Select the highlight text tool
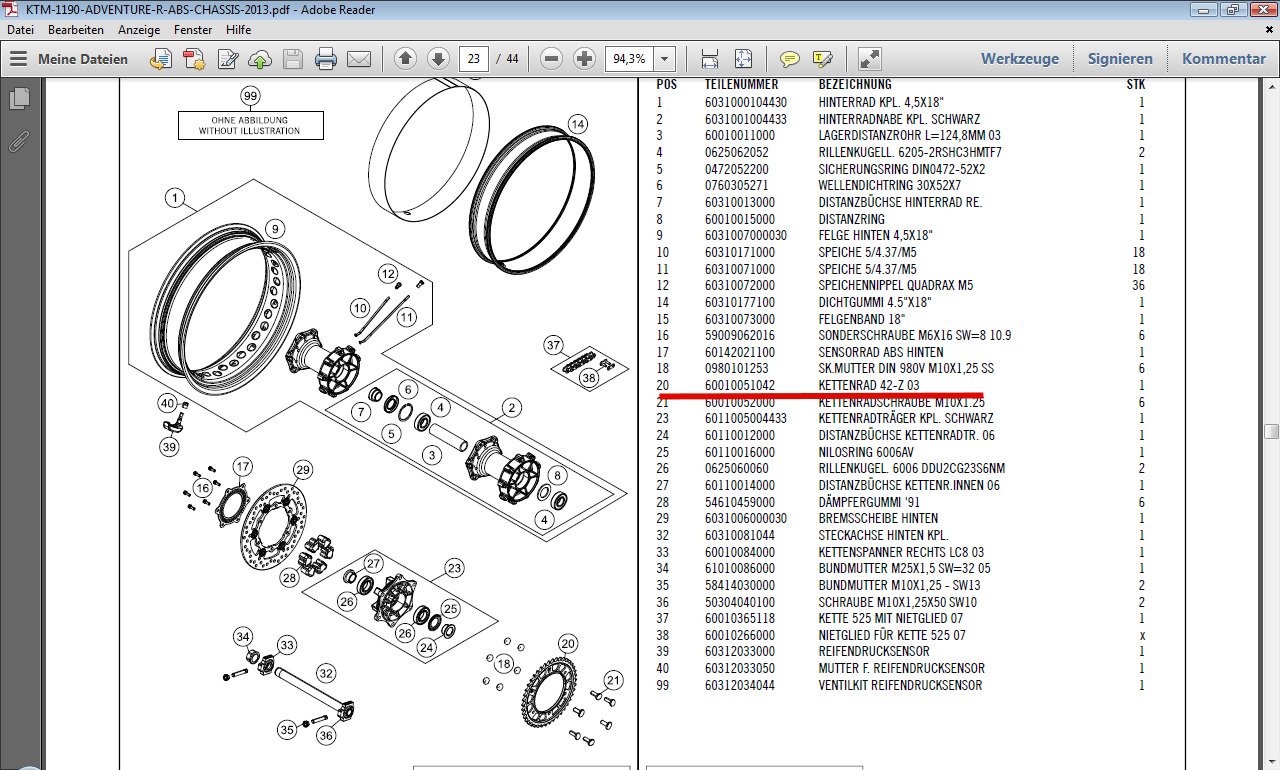1280x770 pixels. click(x=823, y=59)
